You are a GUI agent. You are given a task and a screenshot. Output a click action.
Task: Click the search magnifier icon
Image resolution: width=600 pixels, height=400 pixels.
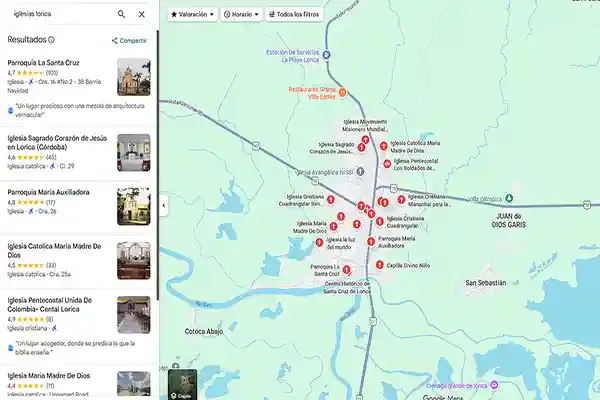pos(121,14)
